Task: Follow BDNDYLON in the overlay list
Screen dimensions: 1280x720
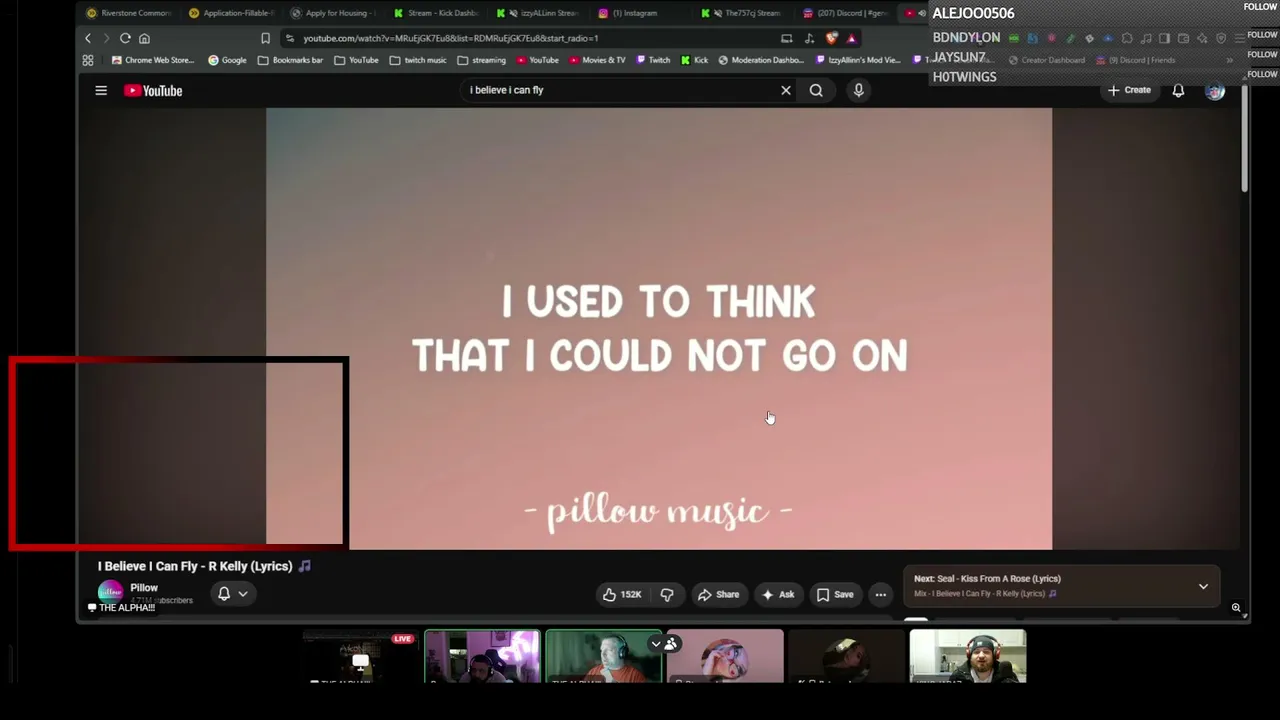Action: 1260,35
